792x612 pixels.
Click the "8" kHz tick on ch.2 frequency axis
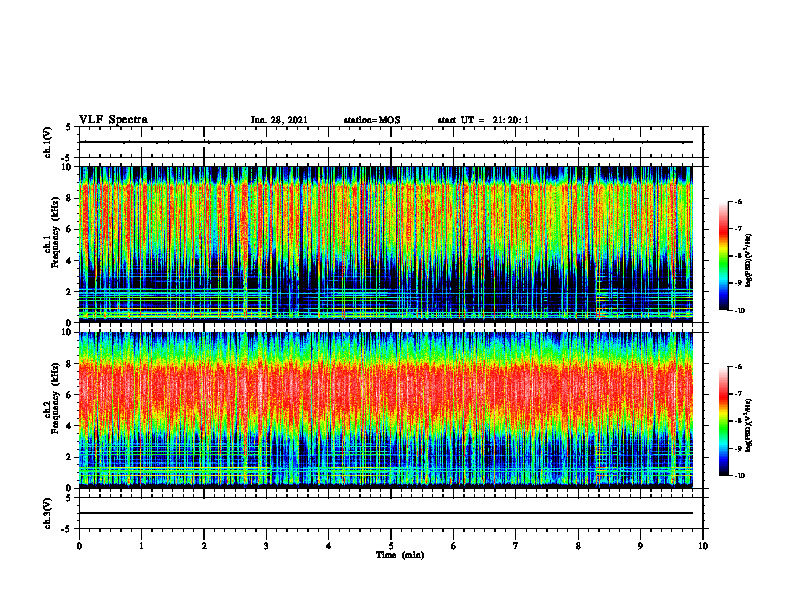(70, 364)
